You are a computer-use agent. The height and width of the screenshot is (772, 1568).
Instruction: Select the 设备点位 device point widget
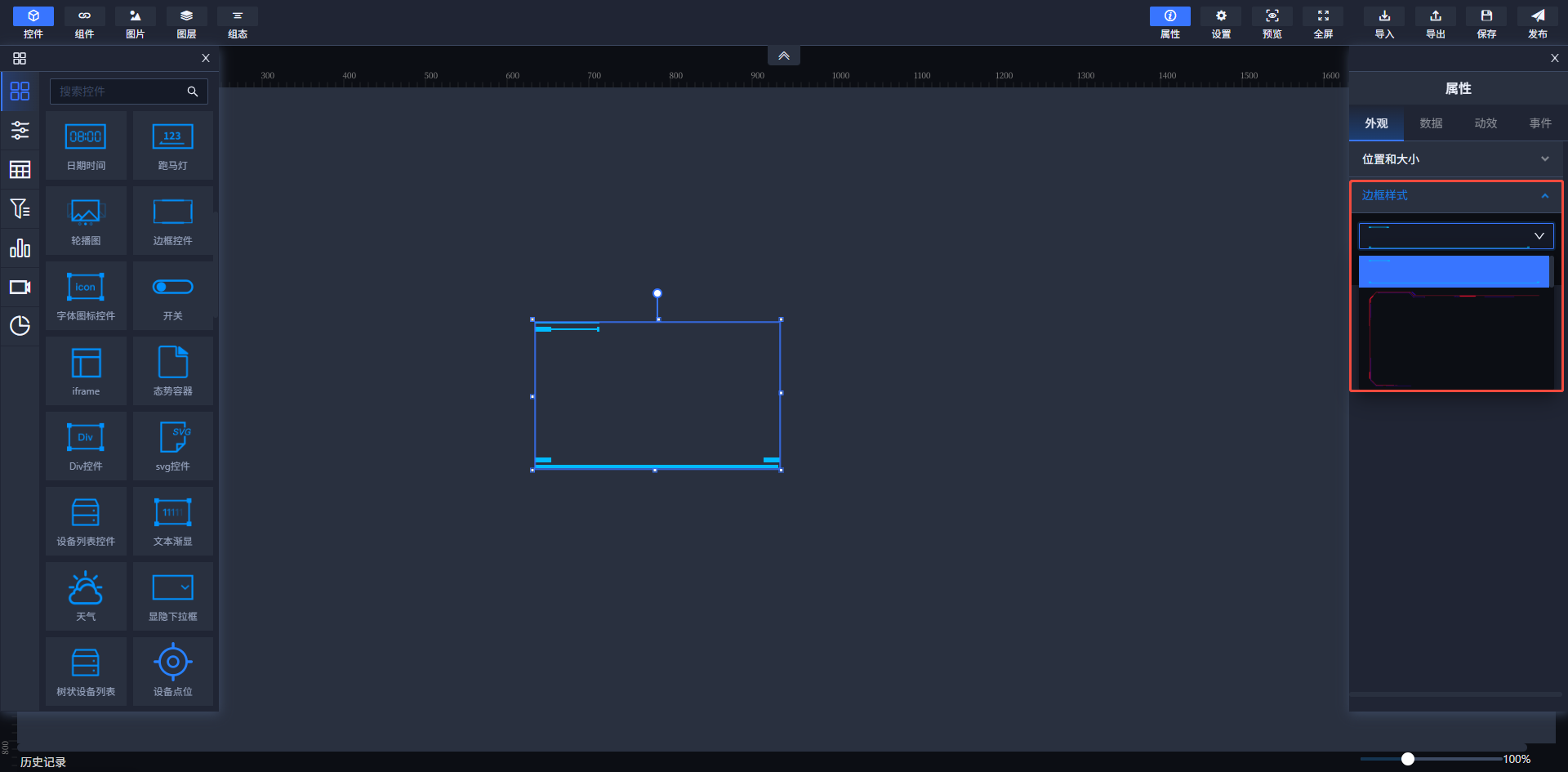[x=172, y=672]
